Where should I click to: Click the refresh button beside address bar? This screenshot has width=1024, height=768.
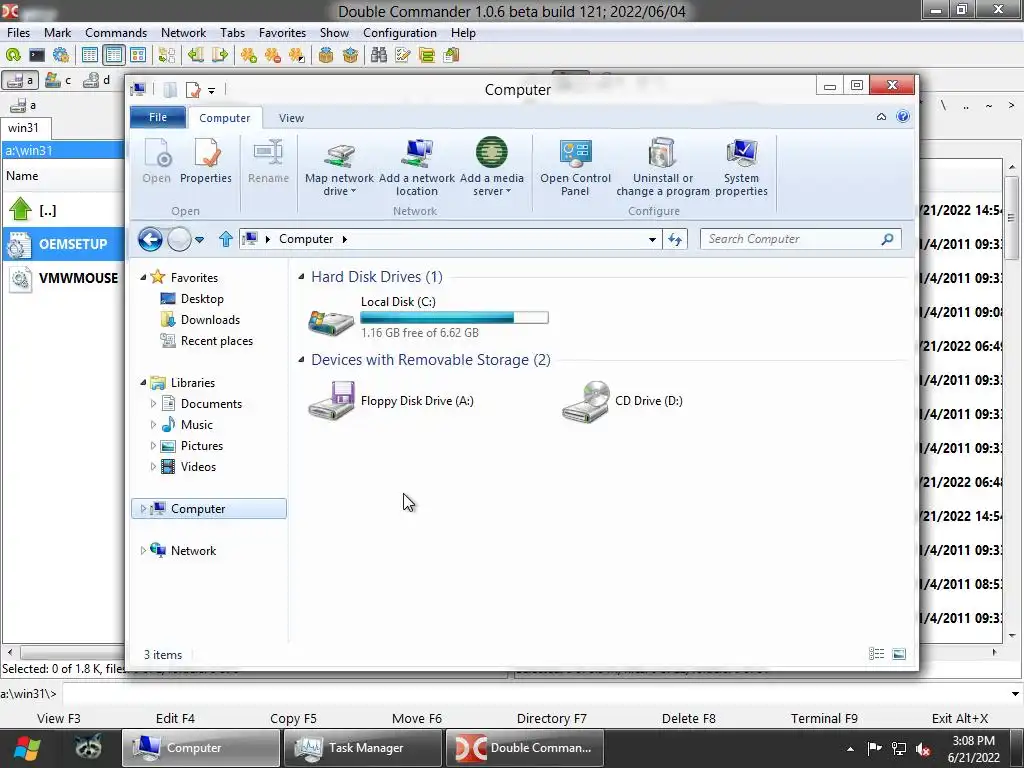click(x=675, y=239)
